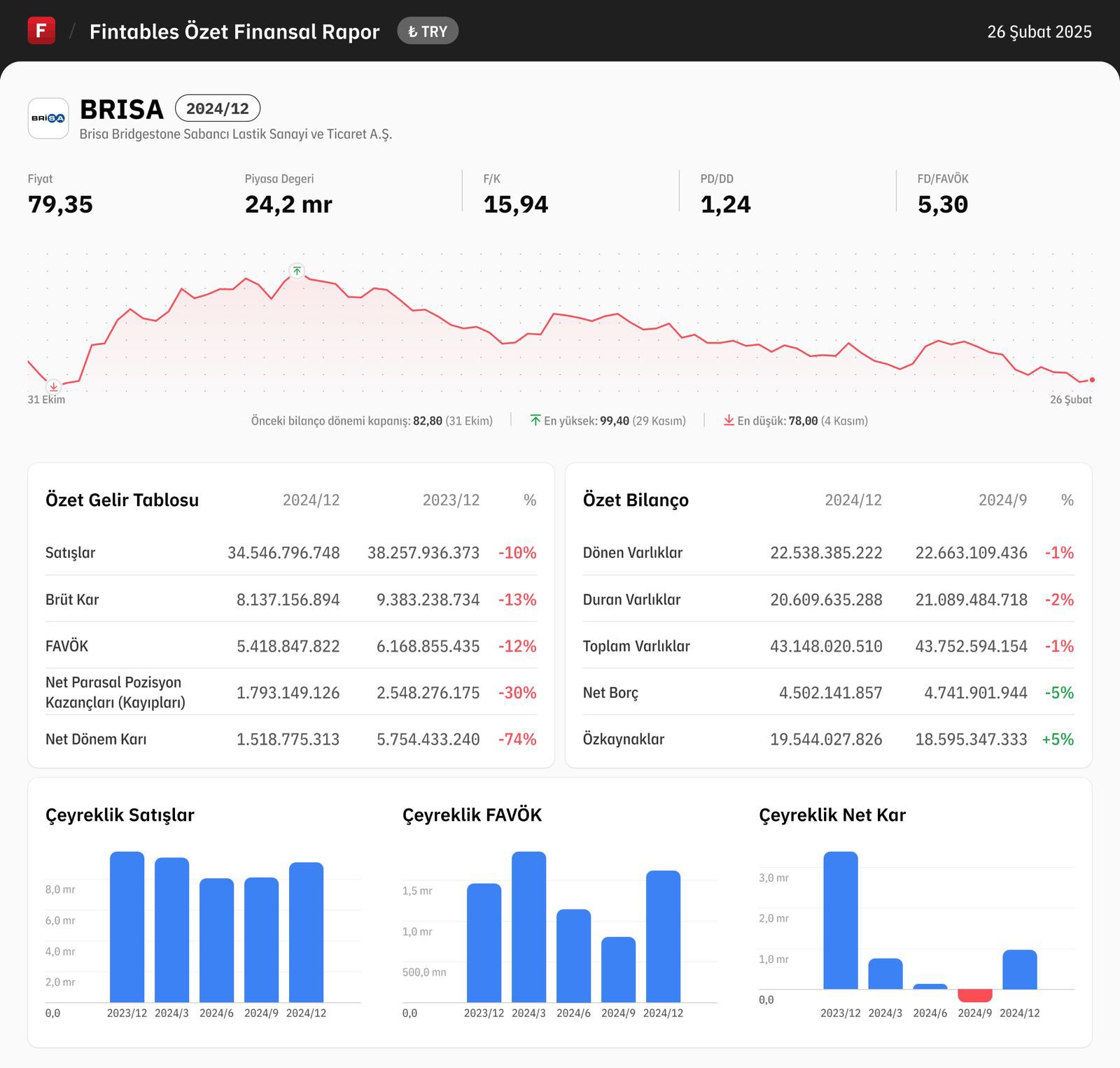Click the green -5% change for Net Borç
The image size is (1120, 1068).
[x=1059, y=693]
